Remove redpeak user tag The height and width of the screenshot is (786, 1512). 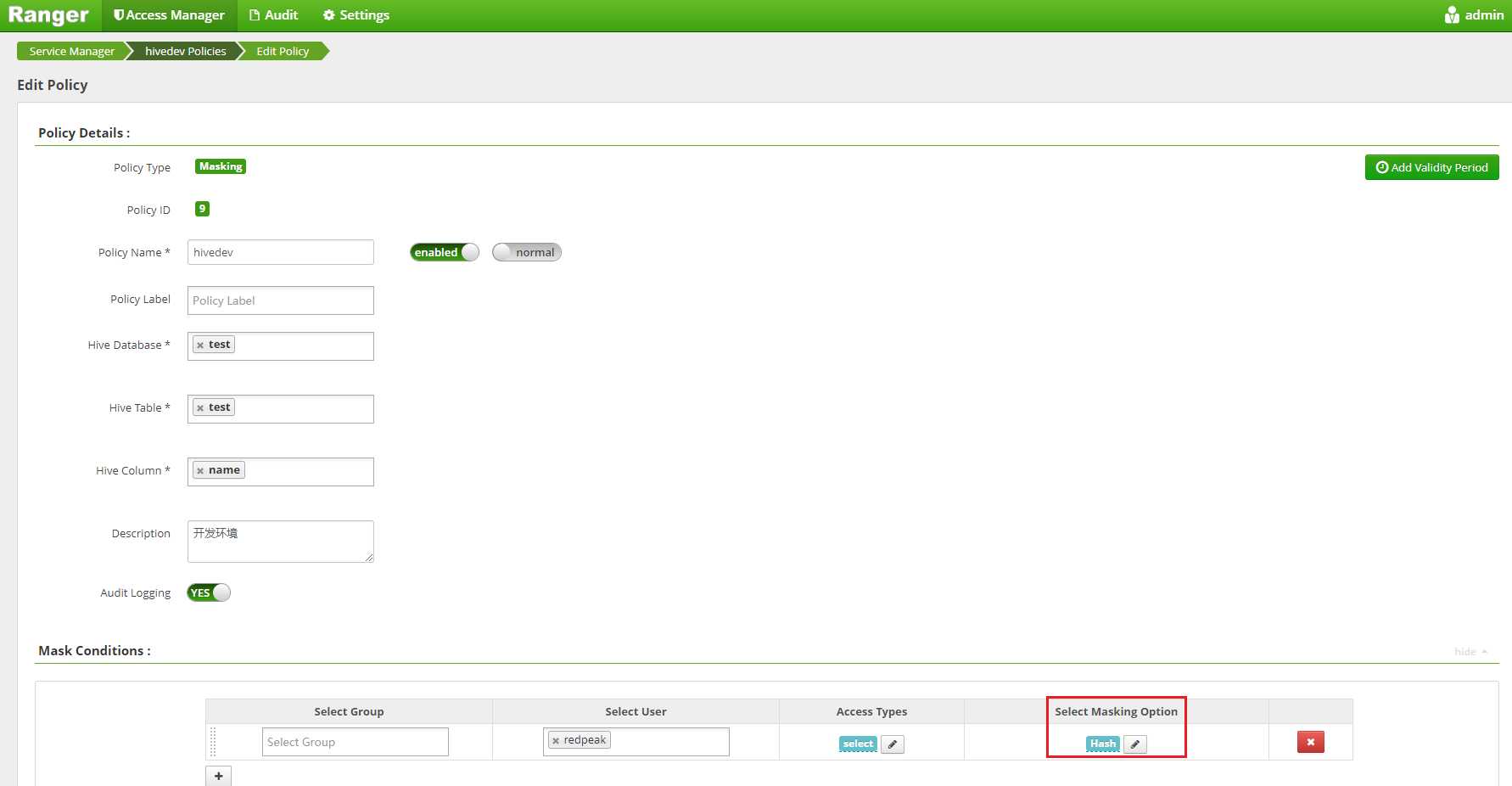[x=556, y=741]
